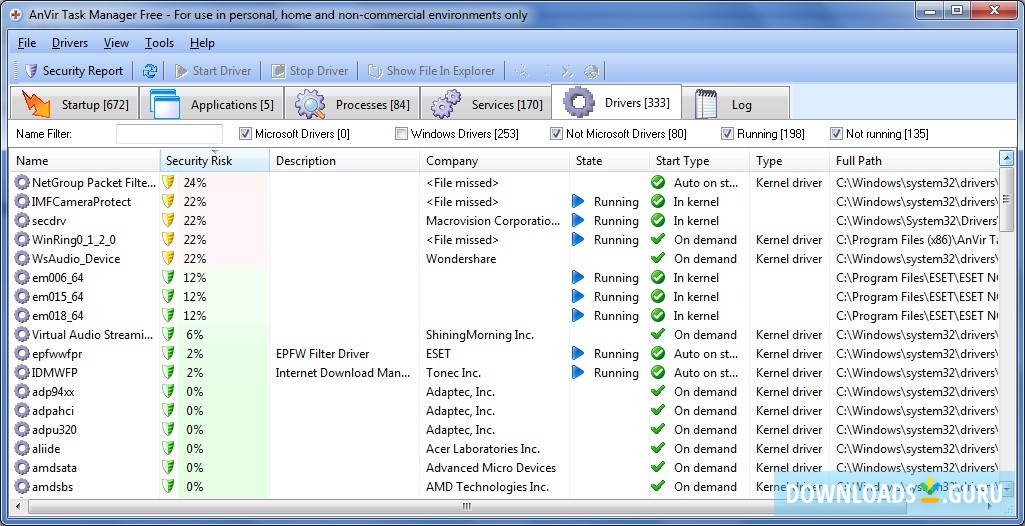Click the horizontal scrollbar thumb
This screenshot has height=526, width=1025.
pos(467,506)
